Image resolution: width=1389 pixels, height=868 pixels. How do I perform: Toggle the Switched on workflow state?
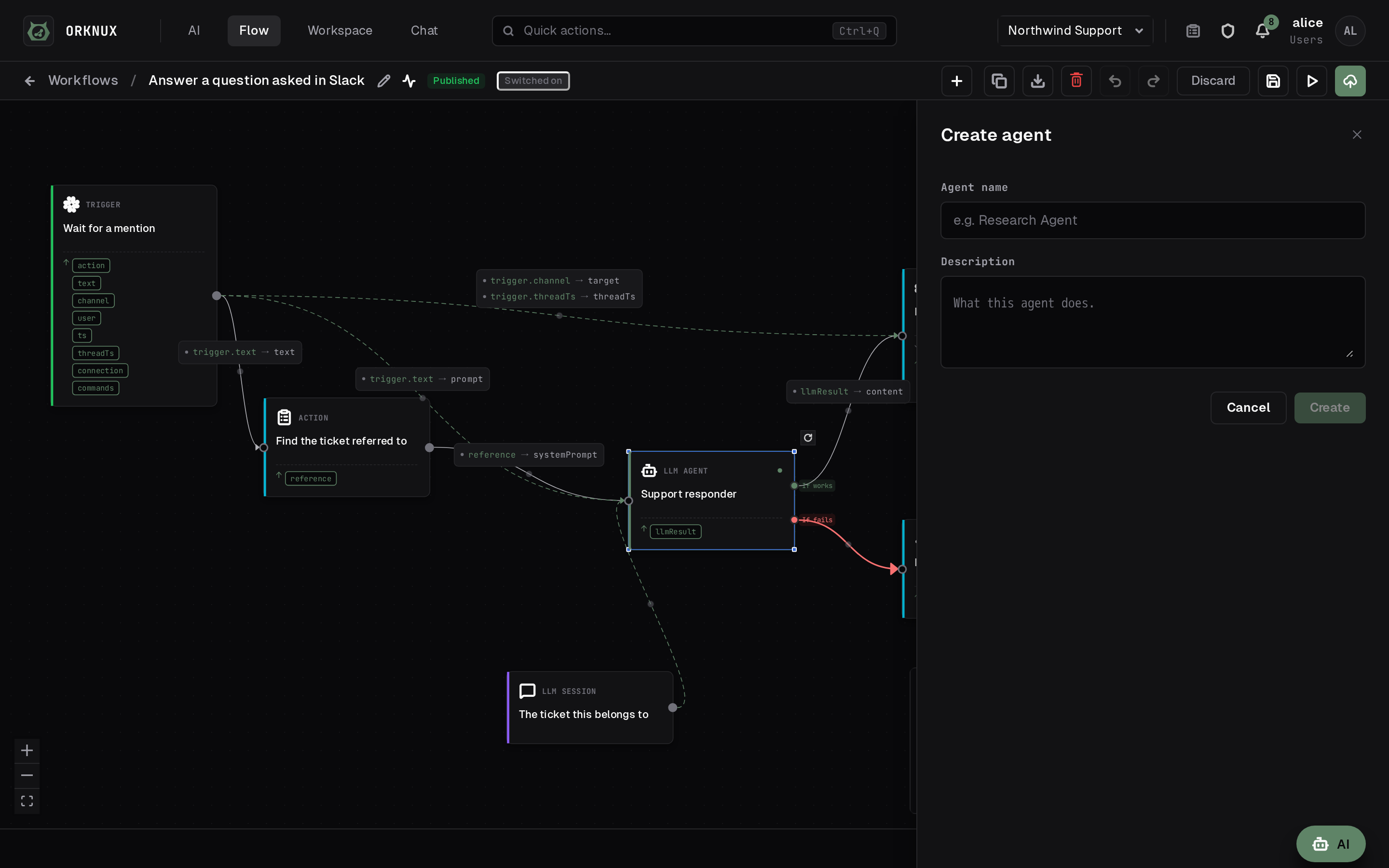tap(533, 81)
